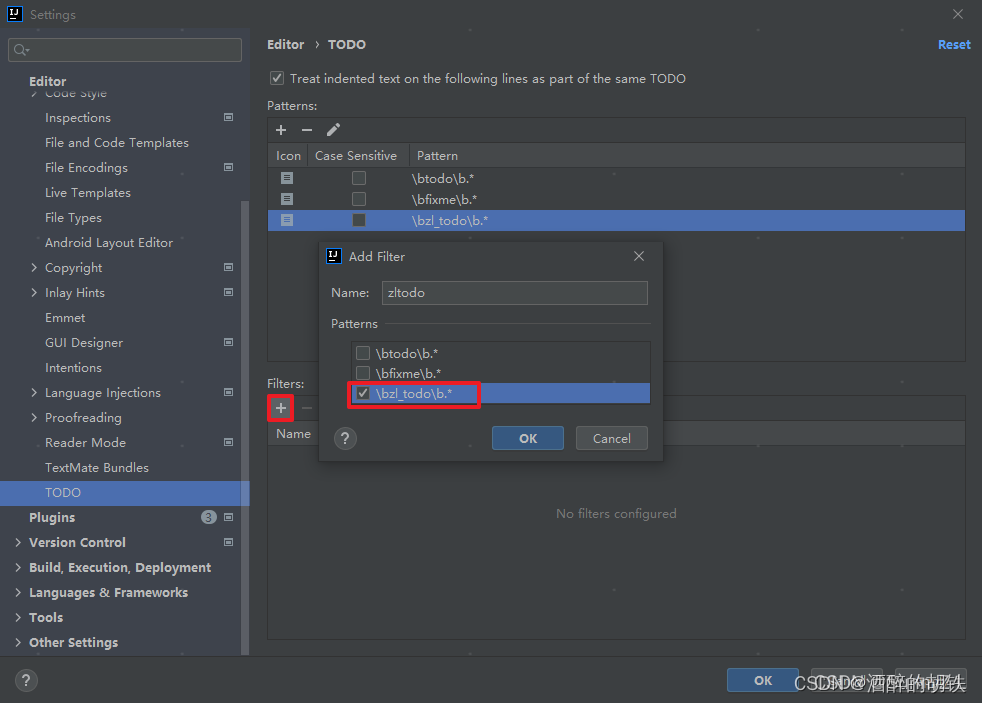Click the project-level icon beside Copyright
The image size is (982, 703).
click(229, 267)
